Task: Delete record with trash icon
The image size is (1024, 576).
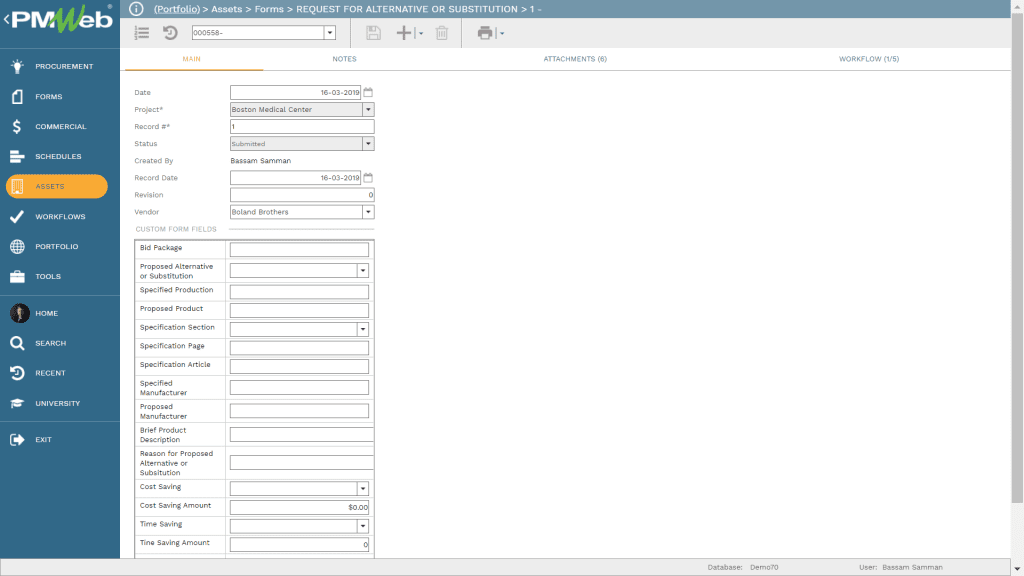Action: coord(442,33)
